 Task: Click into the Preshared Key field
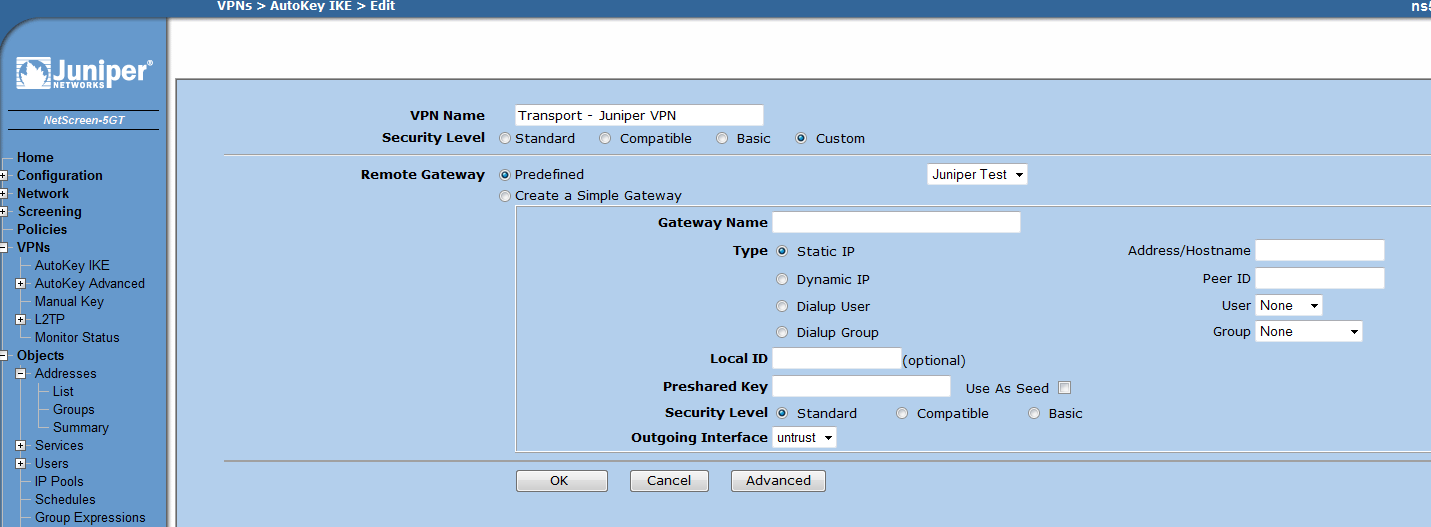[x=861, y=387]
